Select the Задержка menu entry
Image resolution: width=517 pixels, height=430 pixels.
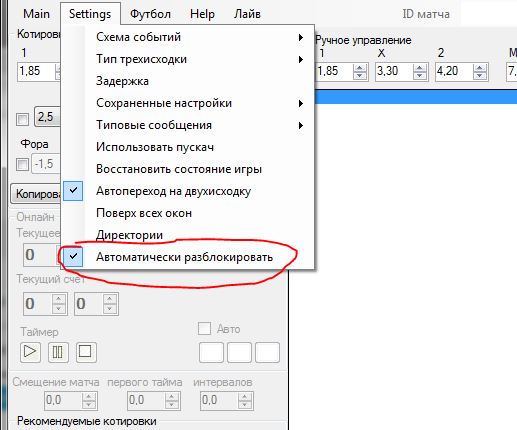[187, 81]
